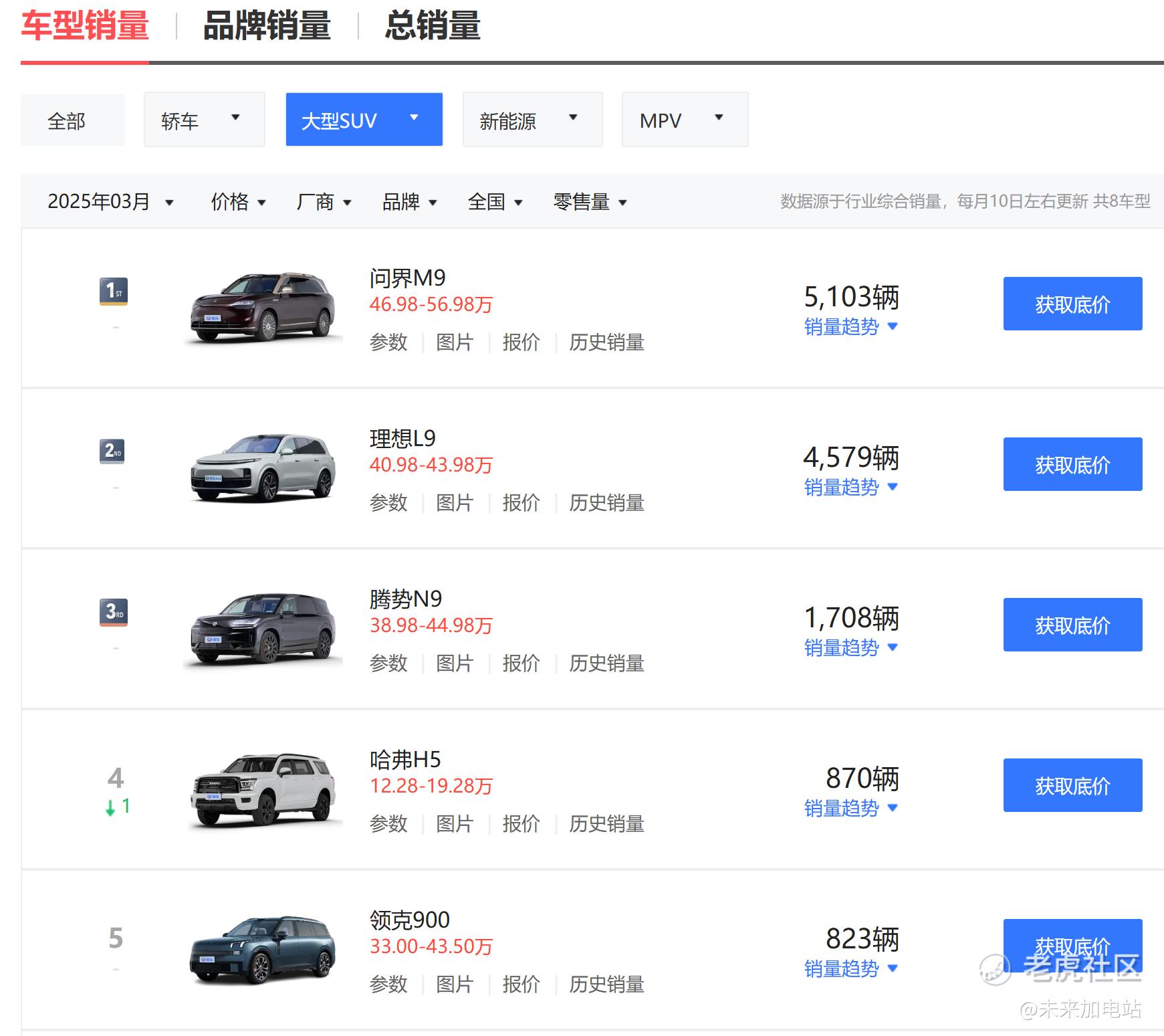Viewport: 1164px width, 1036px height.
Task: Open 报价 for 理想L9
Action: 521,503
